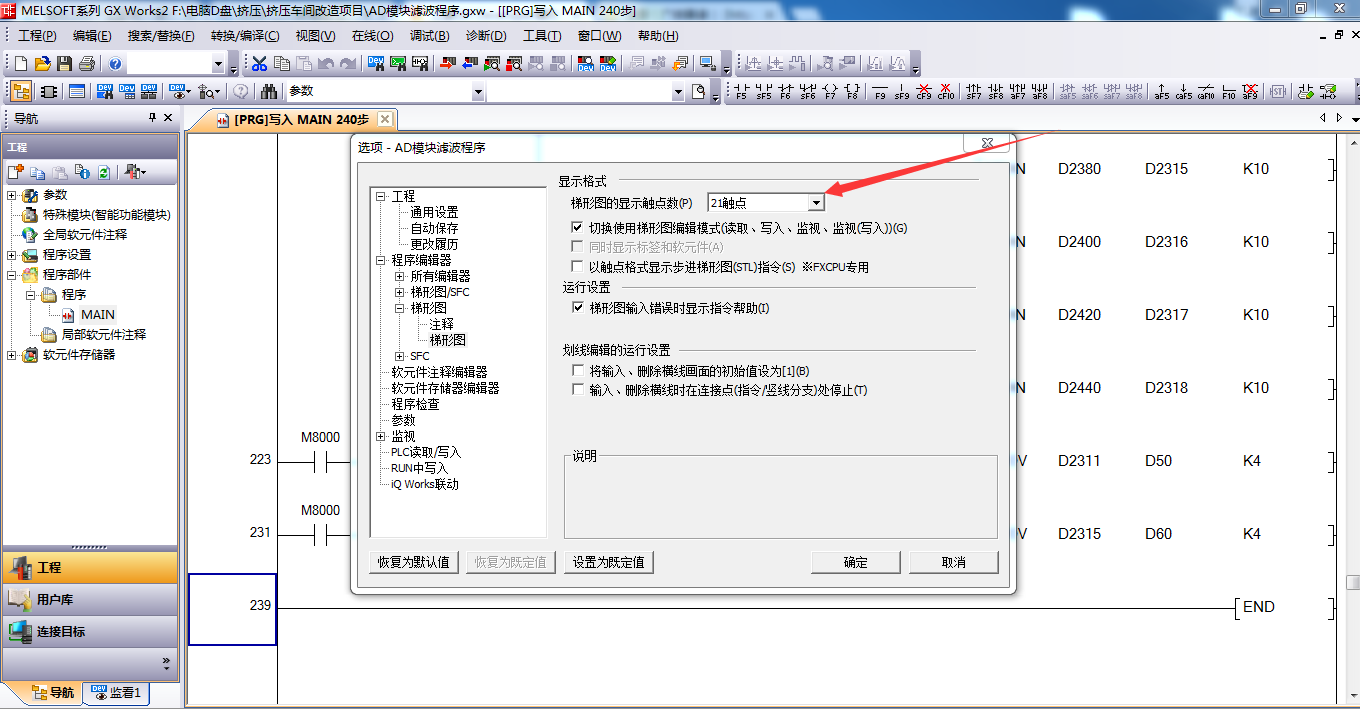Click the Print icon in toolbar
1360x709 pixels.
point(86,64)
